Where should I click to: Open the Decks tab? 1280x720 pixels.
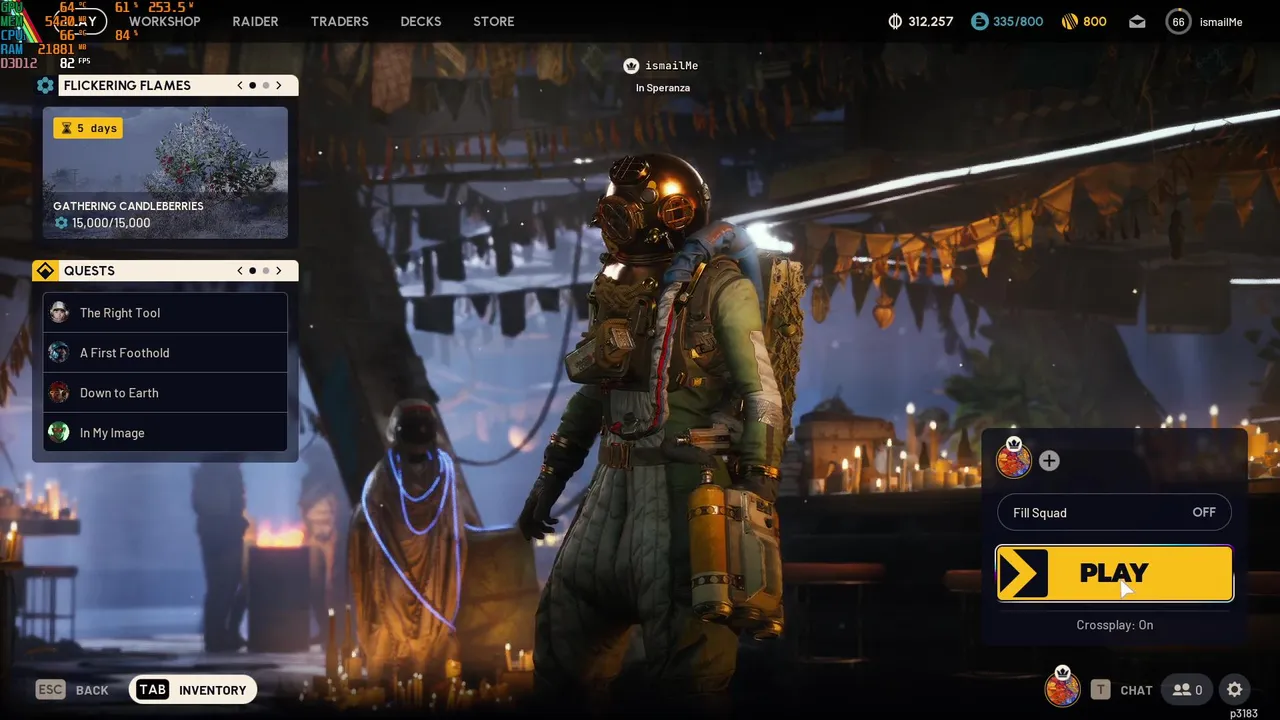[x=421, y=21]
